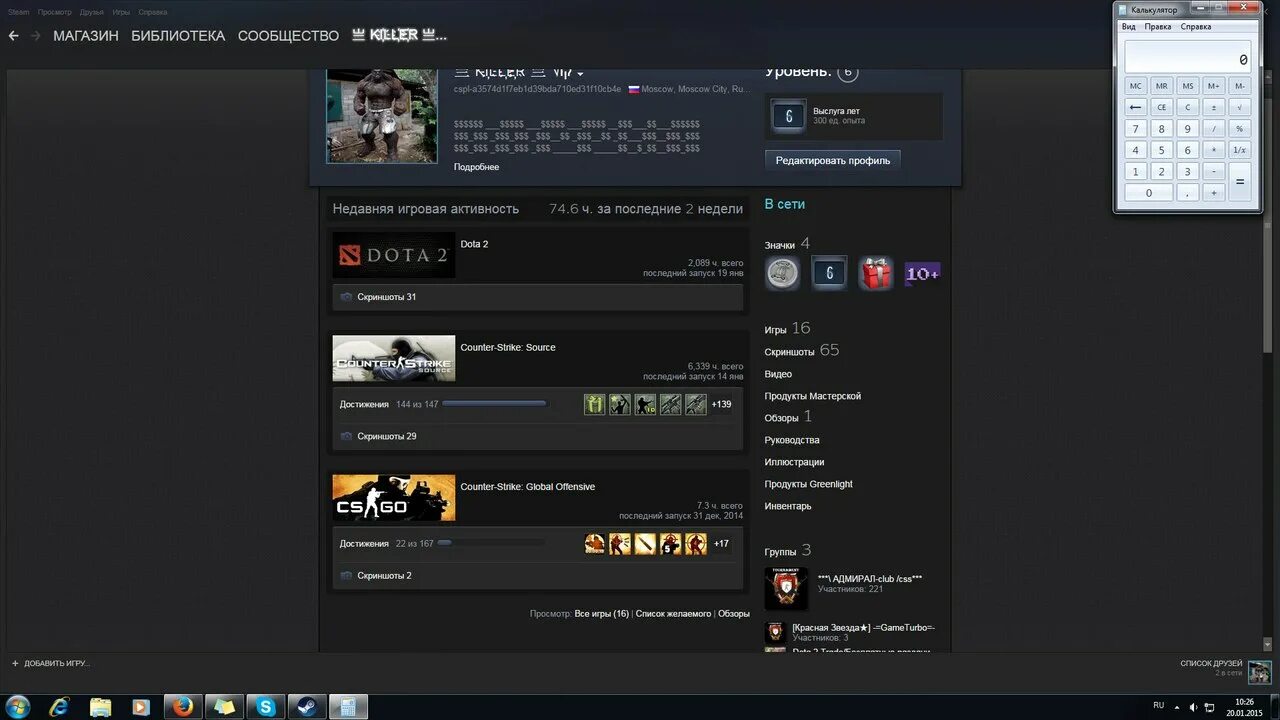
Task: Open the silver coin community badge
Action: click(782, 273)
